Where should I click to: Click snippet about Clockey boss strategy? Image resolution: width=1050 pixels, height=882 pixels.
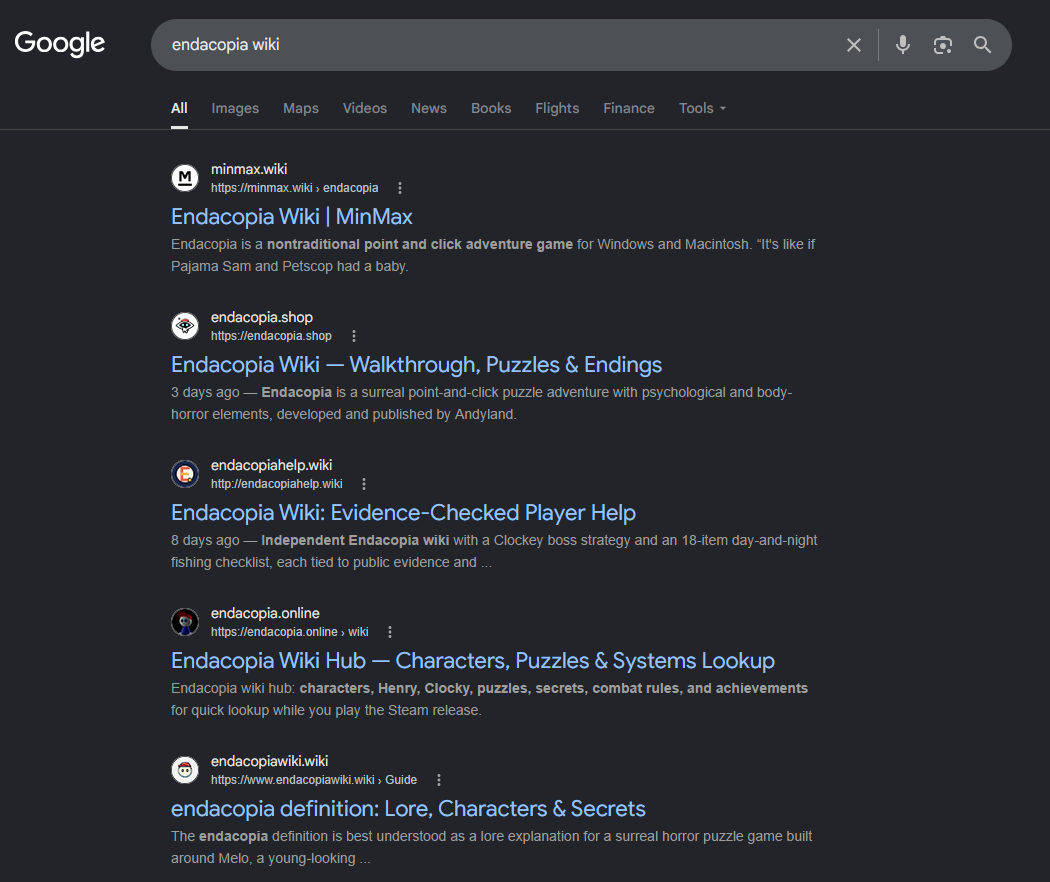click(494, 551)
